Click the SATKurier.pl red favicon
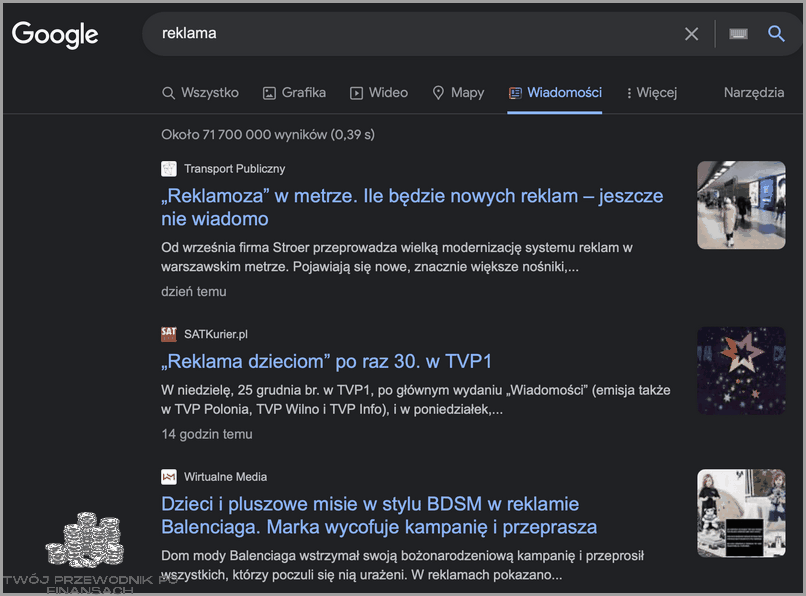 [167, 334]
